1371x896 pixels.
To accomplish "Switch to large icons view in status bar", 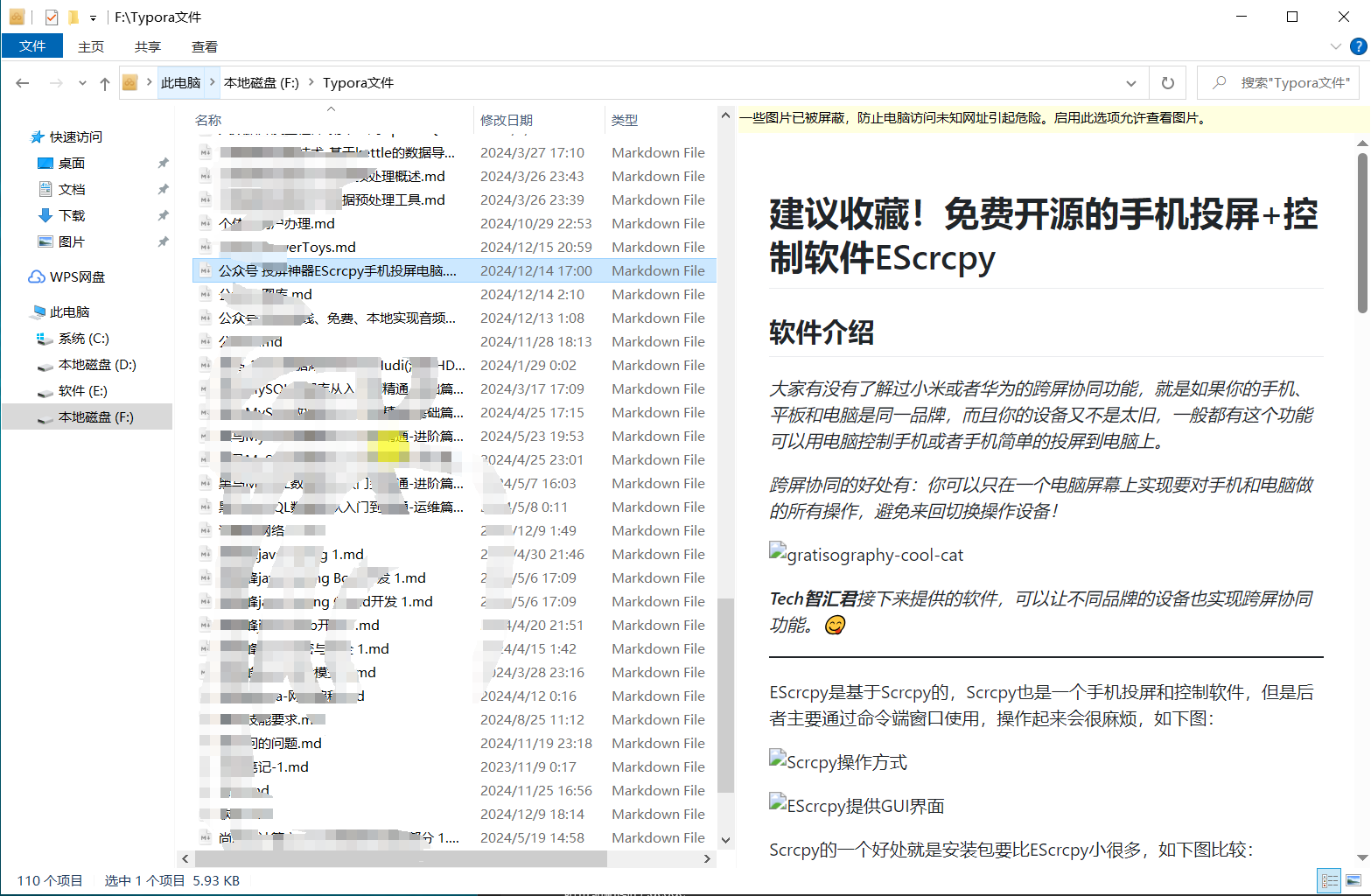I will tap(1354, 881).
